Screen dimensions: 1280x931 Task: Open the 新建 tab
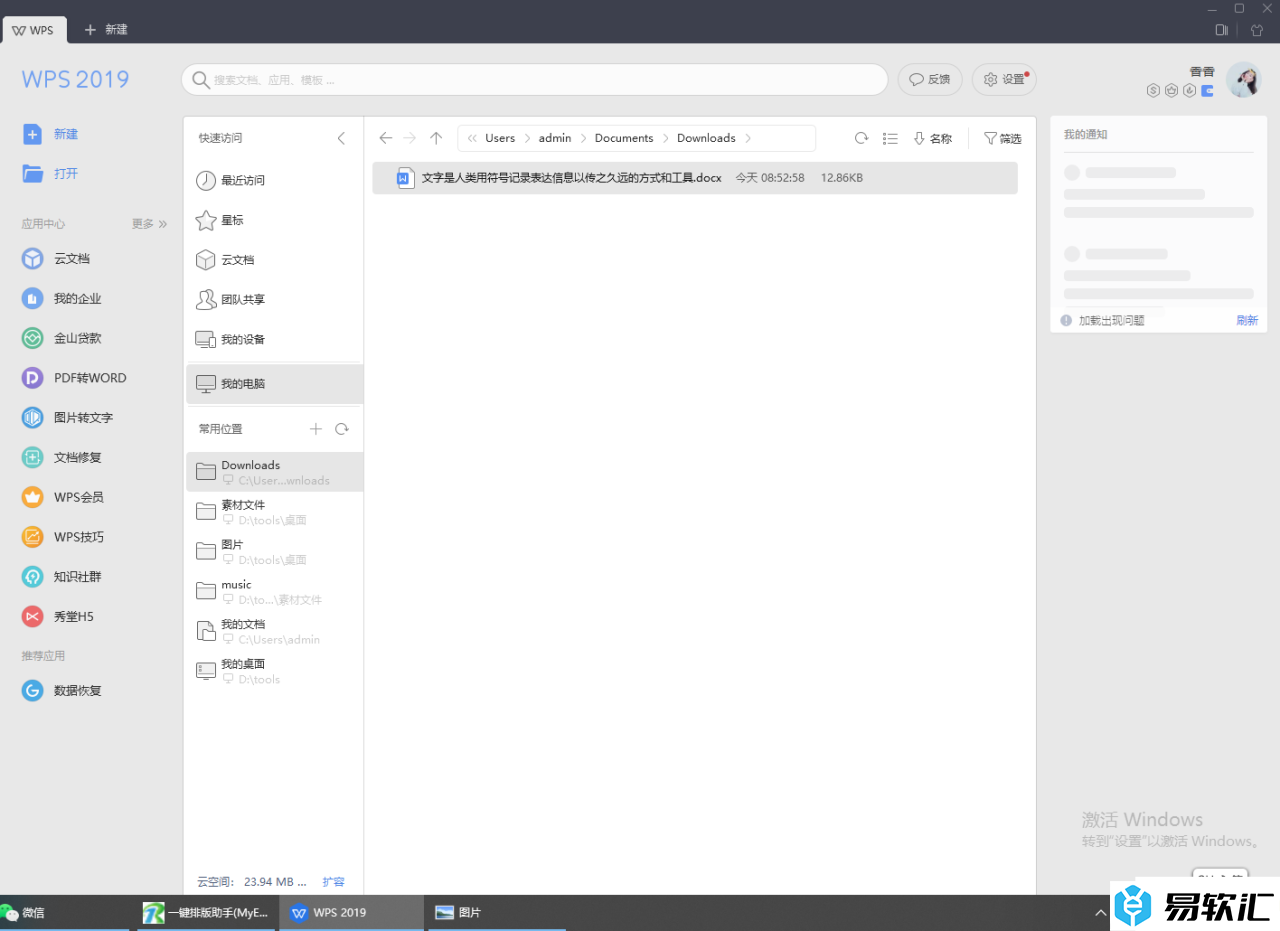pos(106,30)
